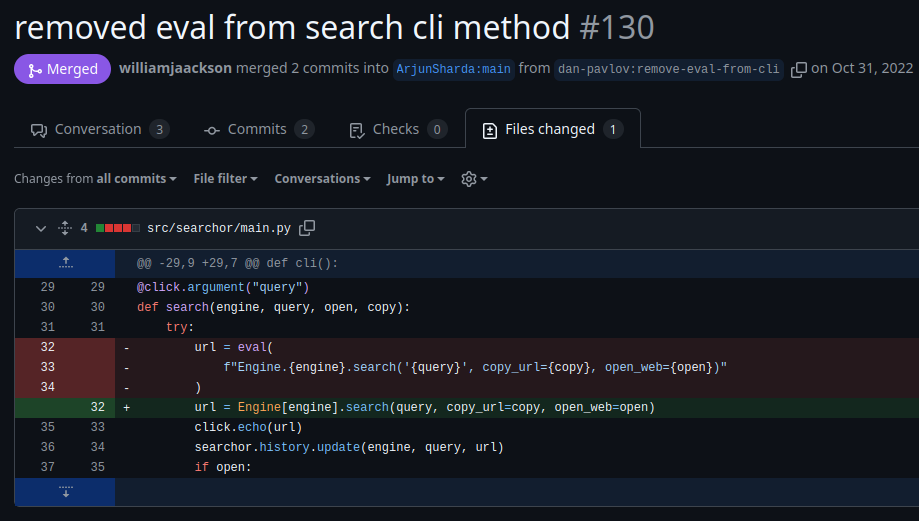Expand hidden lines below line 37
The width and height of the screenshot is (919, 521).
pos(65,491)
